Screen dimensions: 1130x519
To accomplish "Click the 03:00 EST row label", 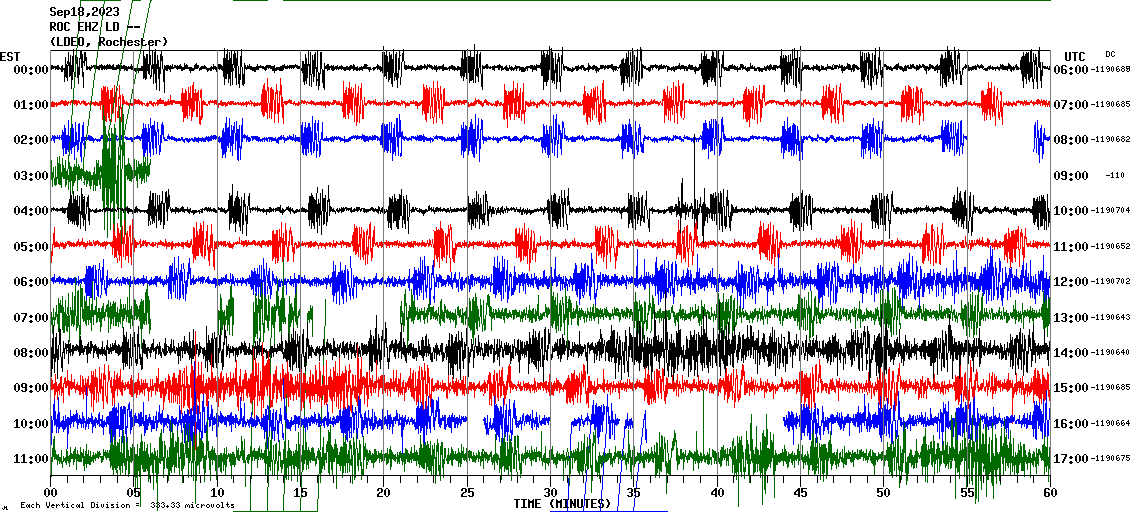I will coord(32,176).
